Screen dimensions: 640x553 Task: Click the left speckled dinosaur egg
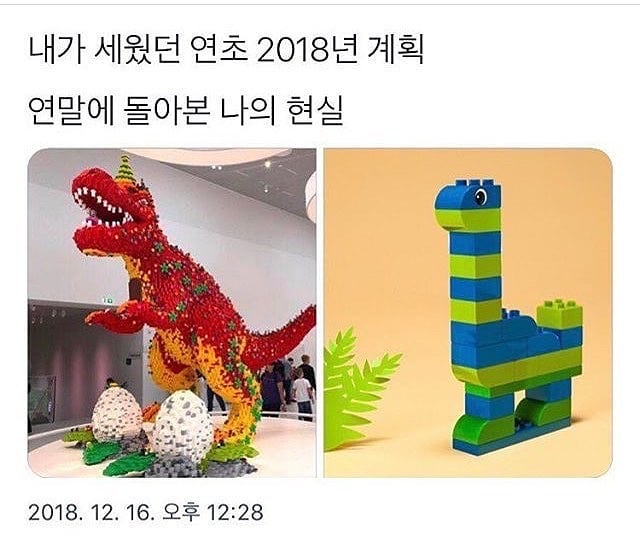(x=117, y=414)
